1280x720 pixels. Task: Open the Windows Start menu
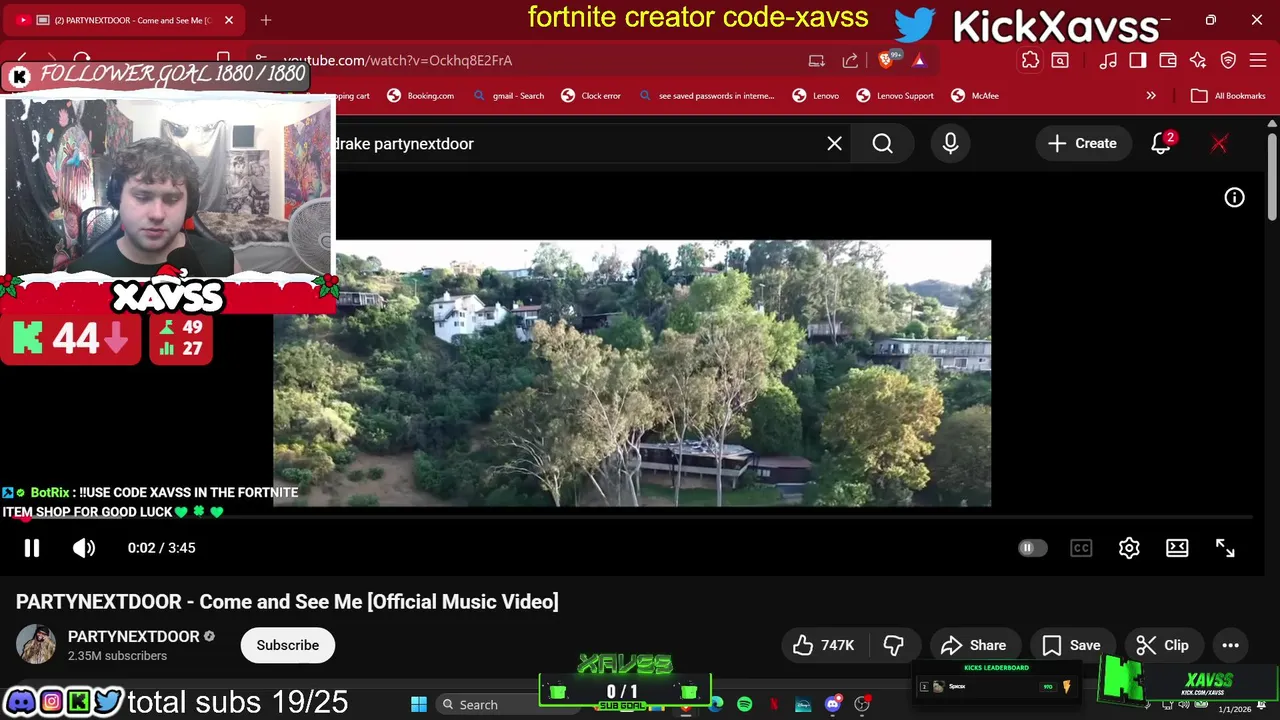(419, 705)
